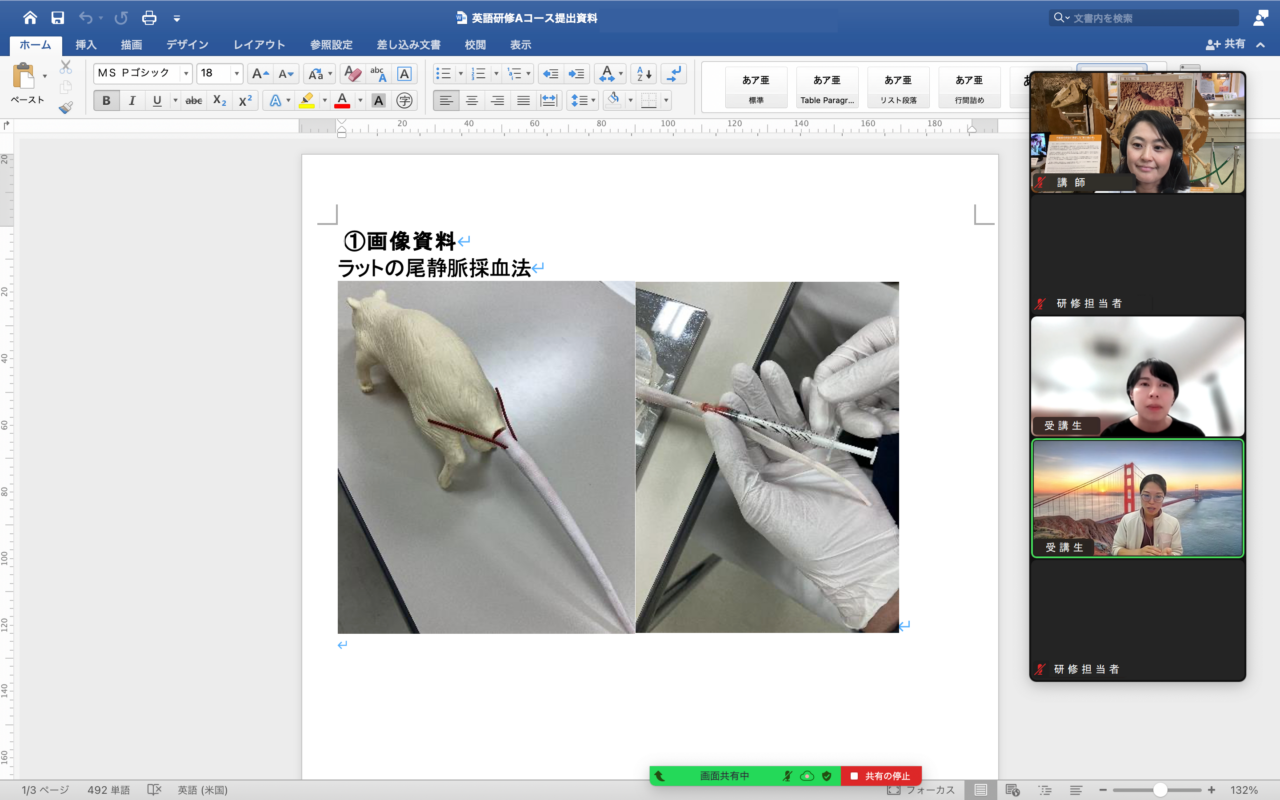Open the 校閲 ribbon tab

point(475,45)
